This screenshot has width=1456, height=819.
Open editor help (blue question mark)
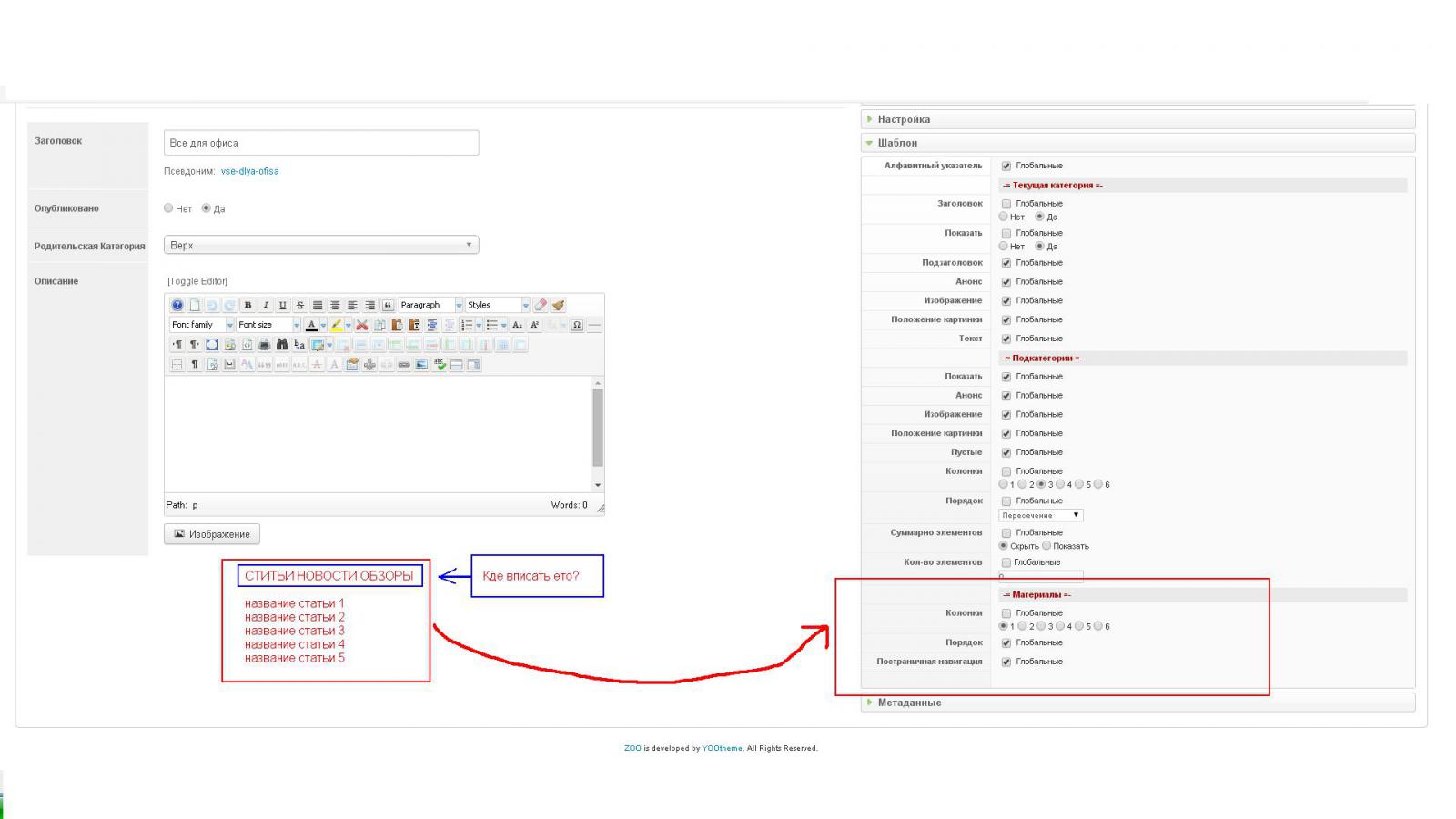click(x=177, y=306)
